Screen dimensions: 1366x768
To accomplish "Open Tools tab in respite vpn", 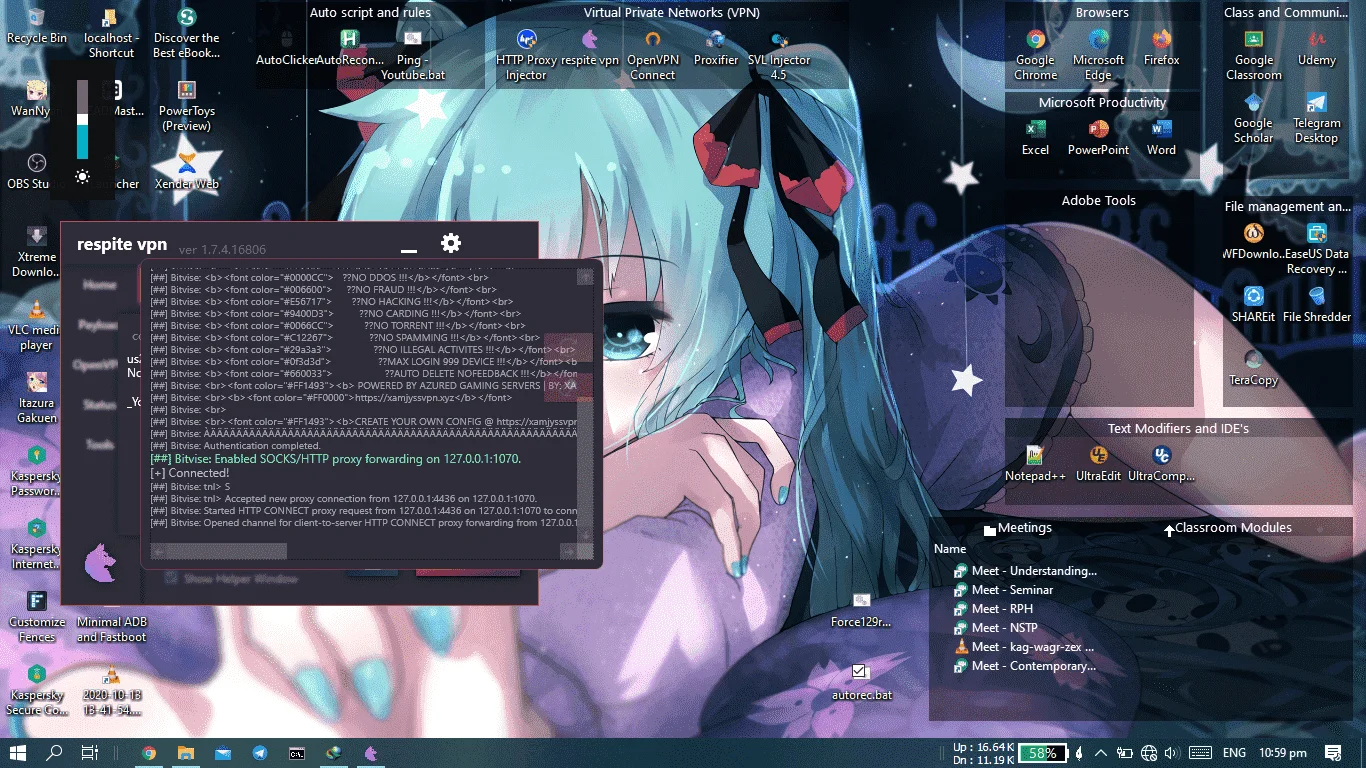I will click(x=99, y=445).
